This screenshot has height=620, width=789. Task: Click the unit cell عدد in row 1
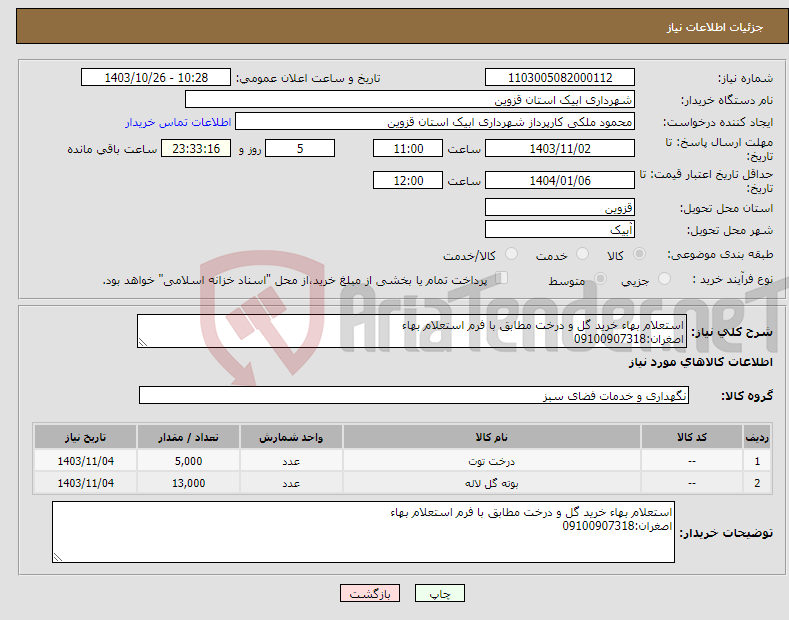pos(291,461)
